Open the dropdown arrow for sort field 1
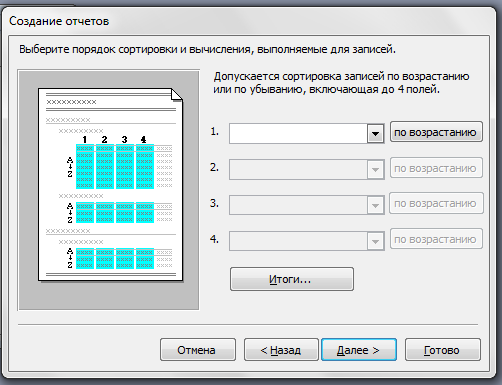The width and height of the screenshot is (502, 385). [375, 133]
